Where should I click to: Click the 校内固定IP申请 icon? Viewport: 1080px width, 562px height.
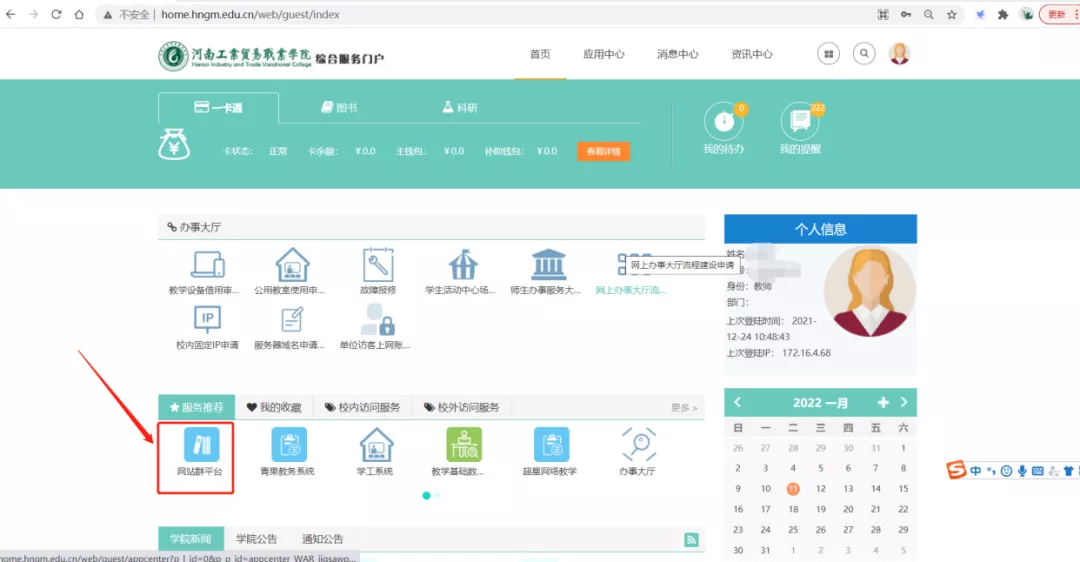click(x=207, y=321)
